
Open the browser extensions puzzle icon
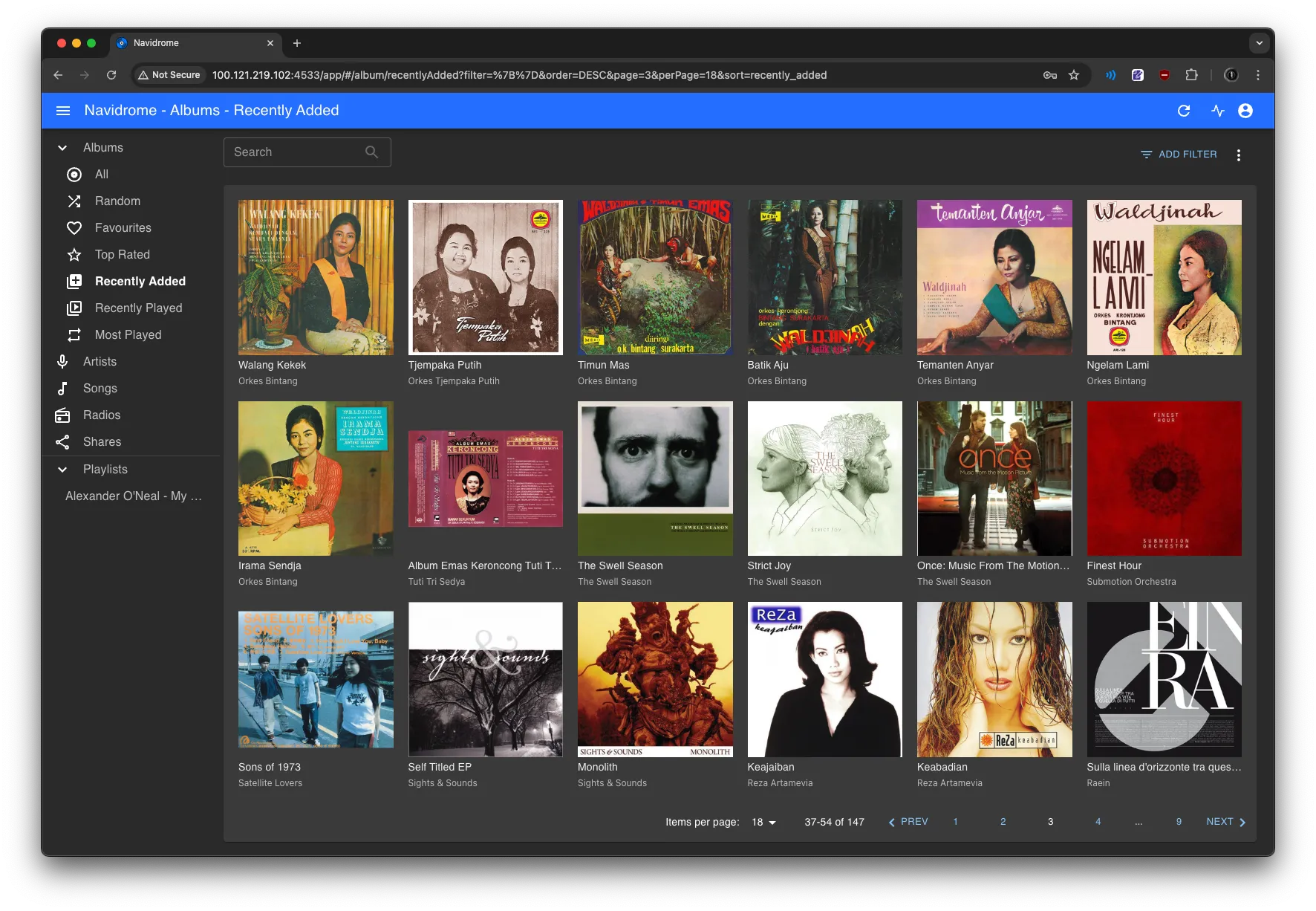click(1192, 75)
